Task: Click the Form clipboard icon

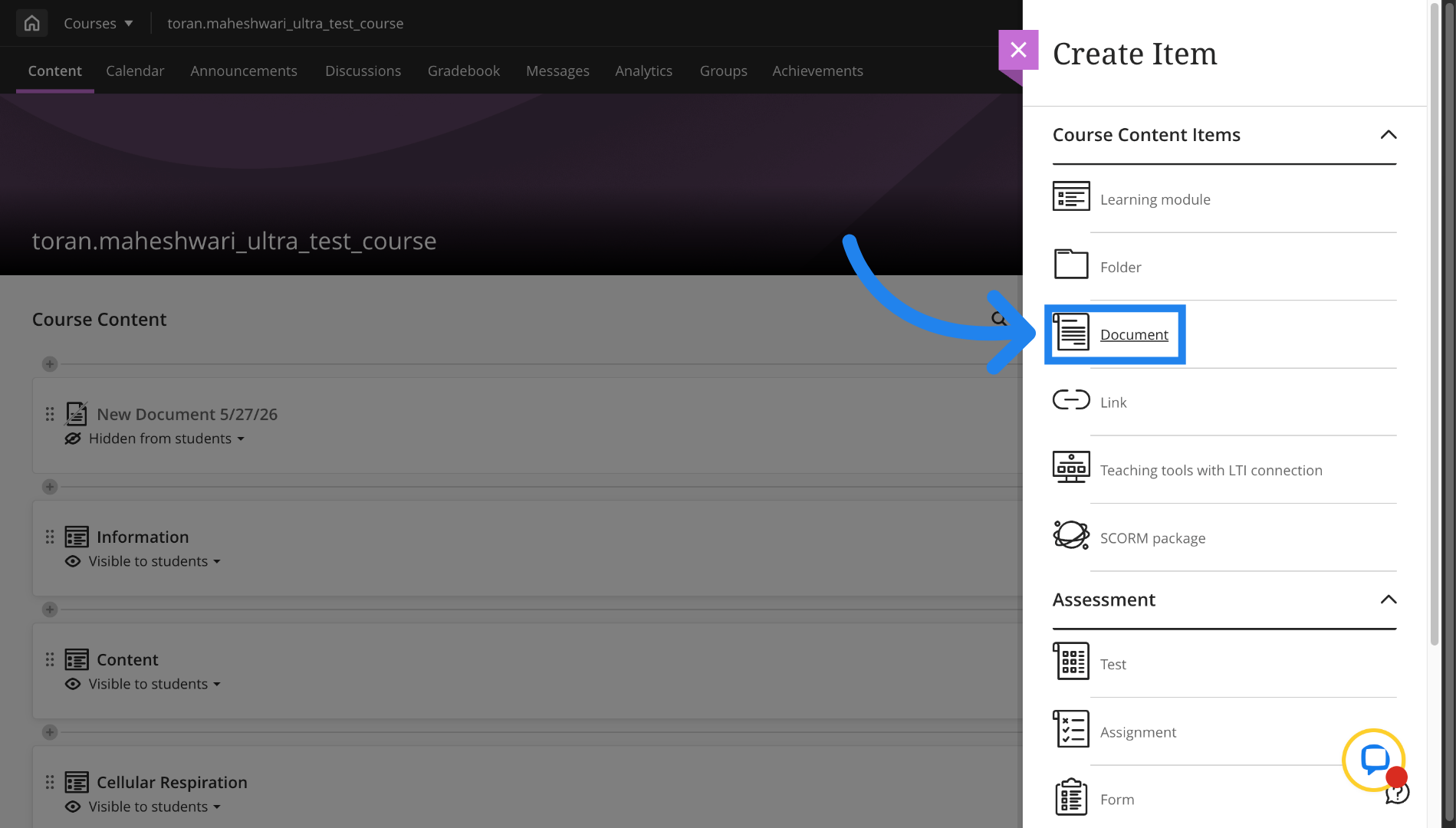Action: pos(1071,797)
